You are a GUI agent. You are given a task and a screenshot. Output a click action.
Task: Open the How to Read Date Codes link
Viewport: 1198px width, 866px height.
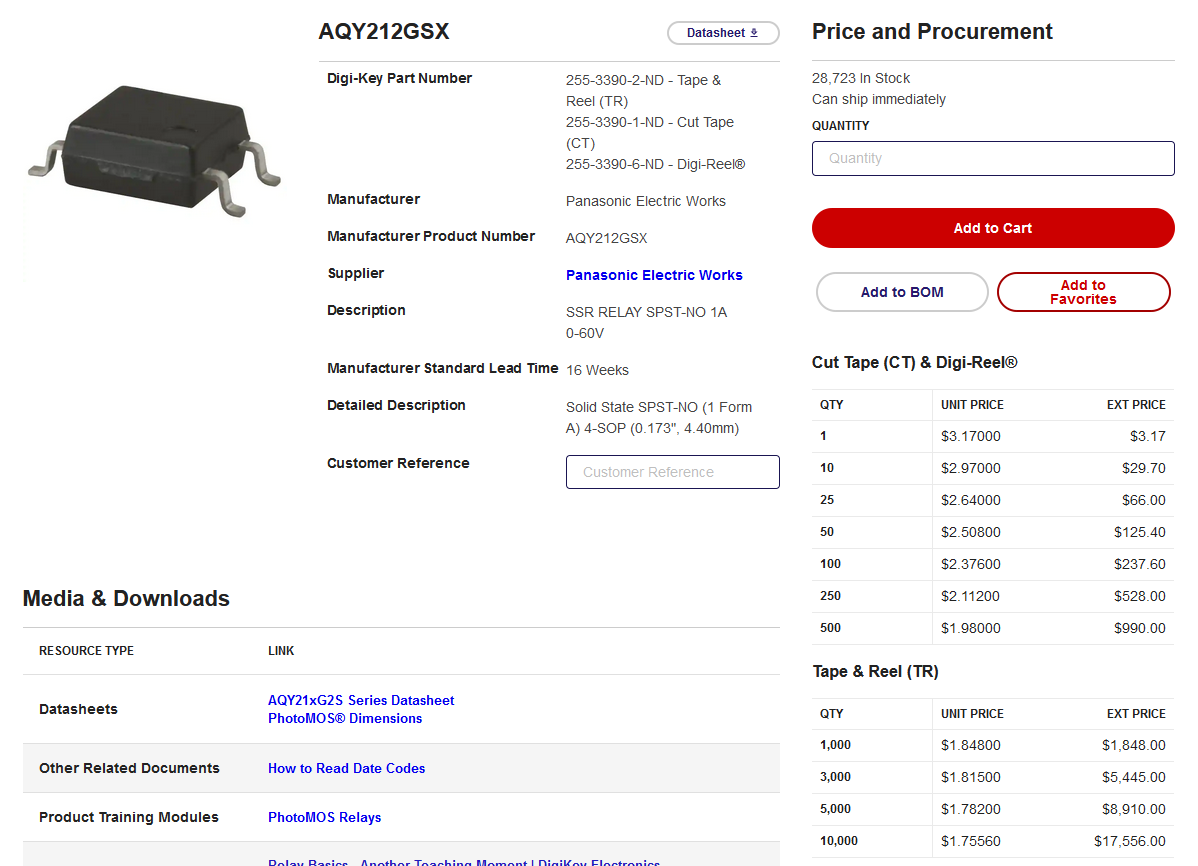346,768
